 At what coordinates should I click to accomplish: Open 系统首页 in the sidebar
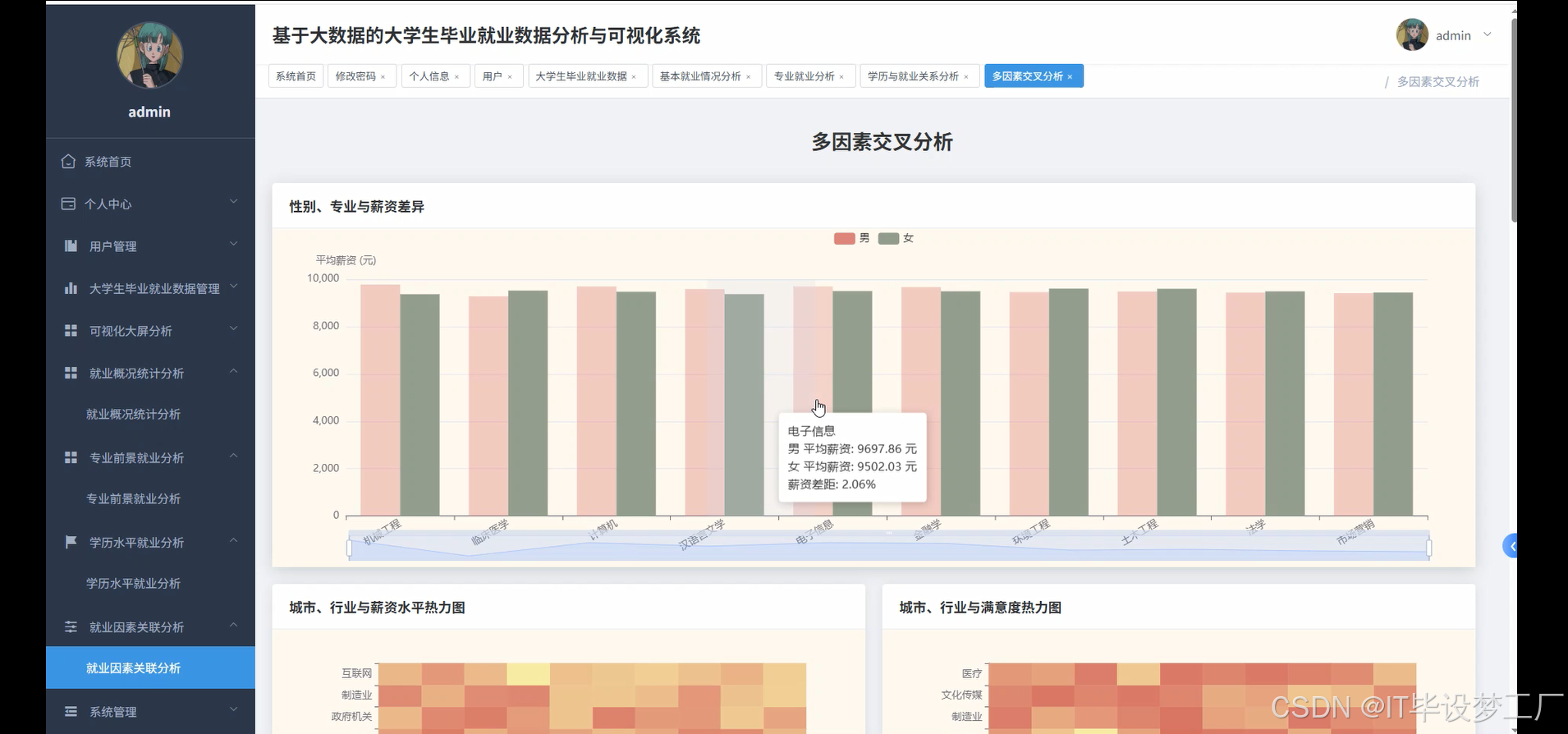pyautogui.click(x=149, y=161)
